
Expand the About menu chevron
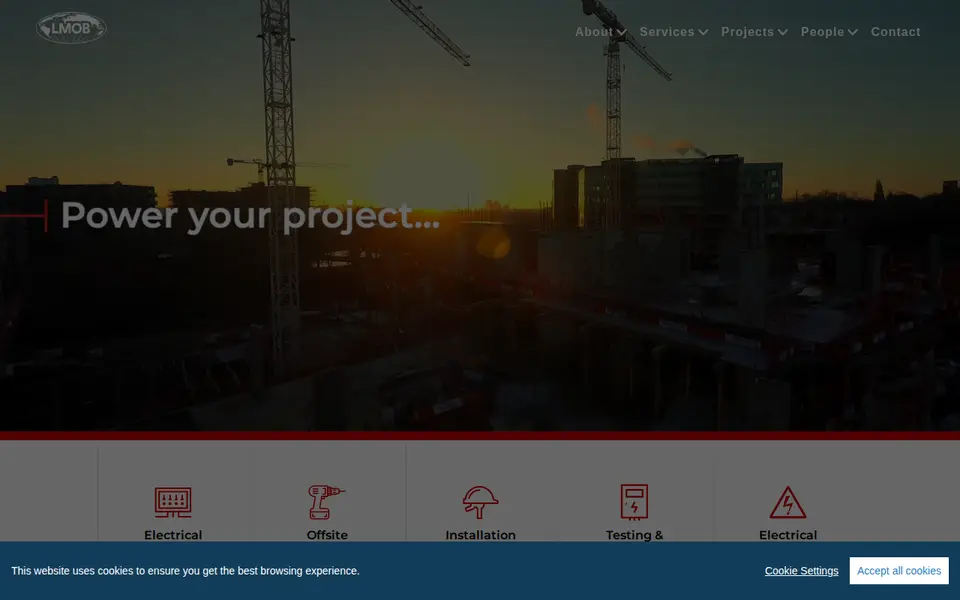[x=621, y=32]
